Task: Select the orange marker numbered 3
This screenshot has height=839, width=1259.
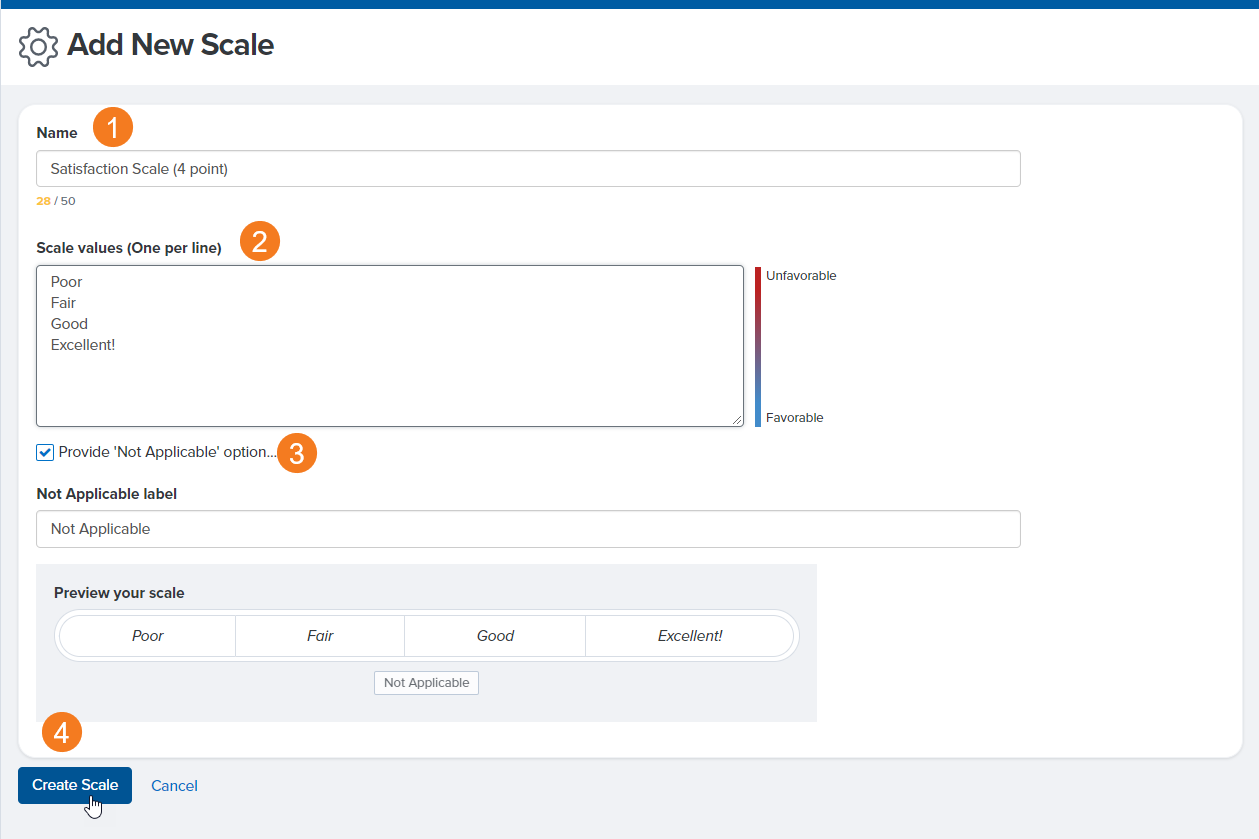Action: (x=298, y=453)
